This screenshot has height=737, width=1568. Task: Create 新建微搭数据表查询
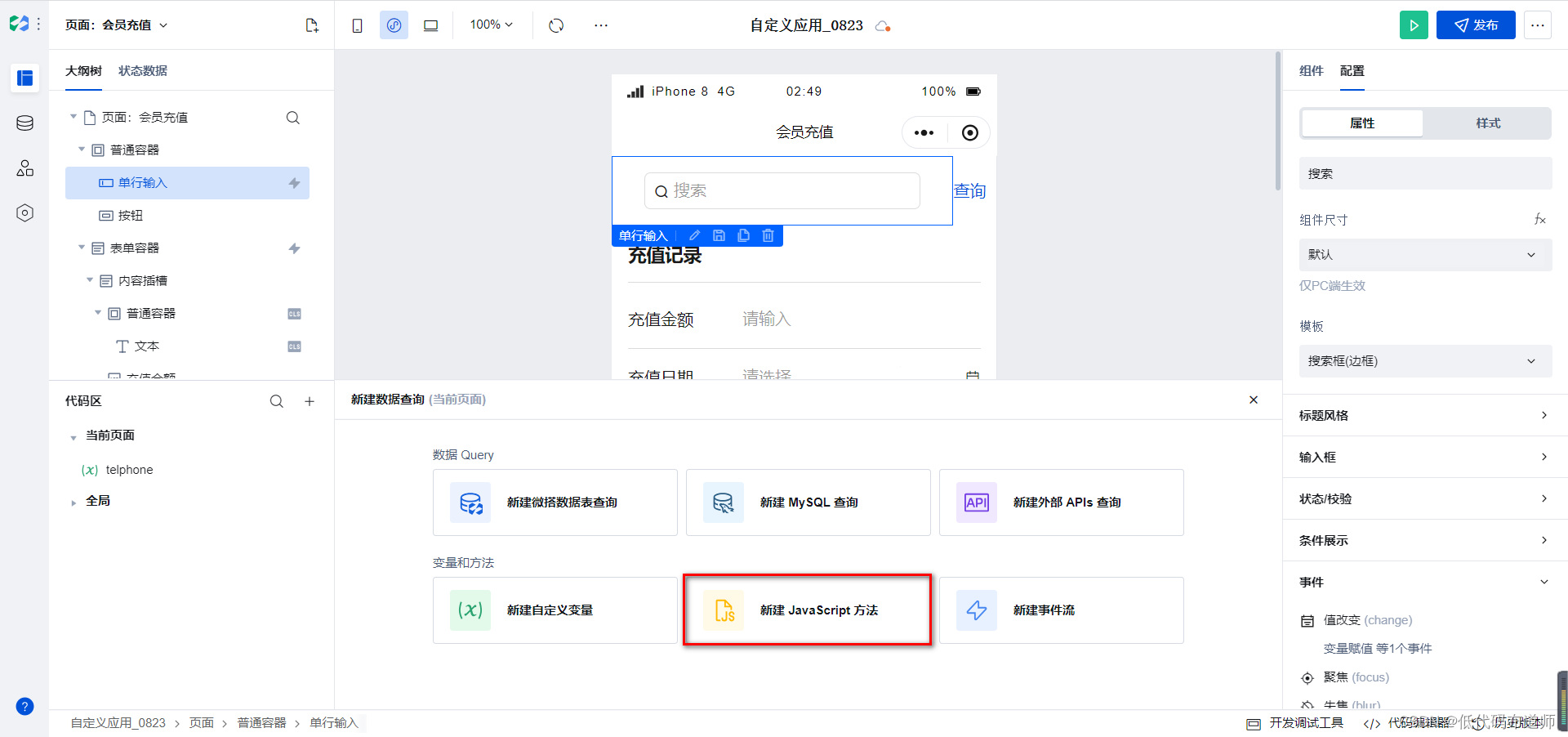click(555, 502)
